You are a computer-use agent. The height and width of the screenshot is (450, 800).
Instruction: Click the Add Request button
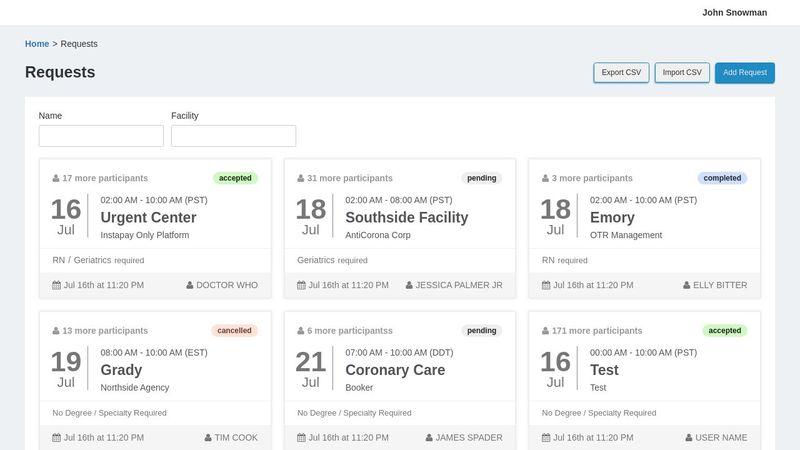744,73
